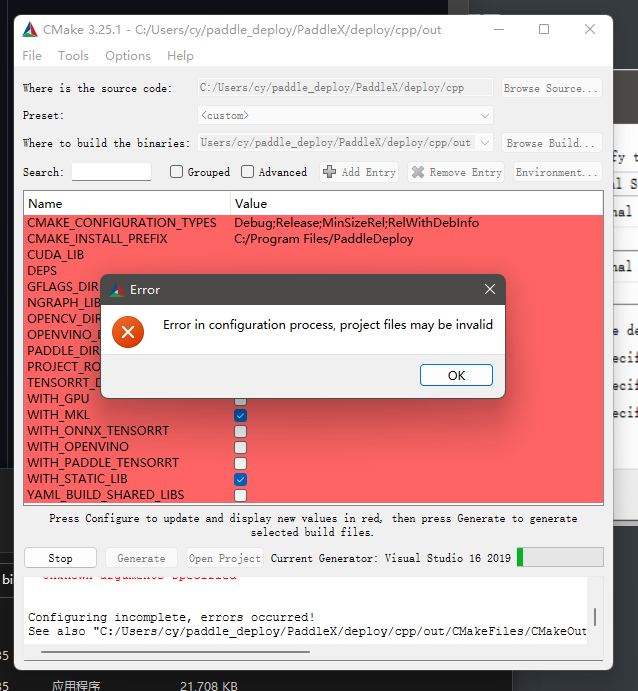The image size is (638, 691).
Task: Click the Name column header
Action: point(127,204)
